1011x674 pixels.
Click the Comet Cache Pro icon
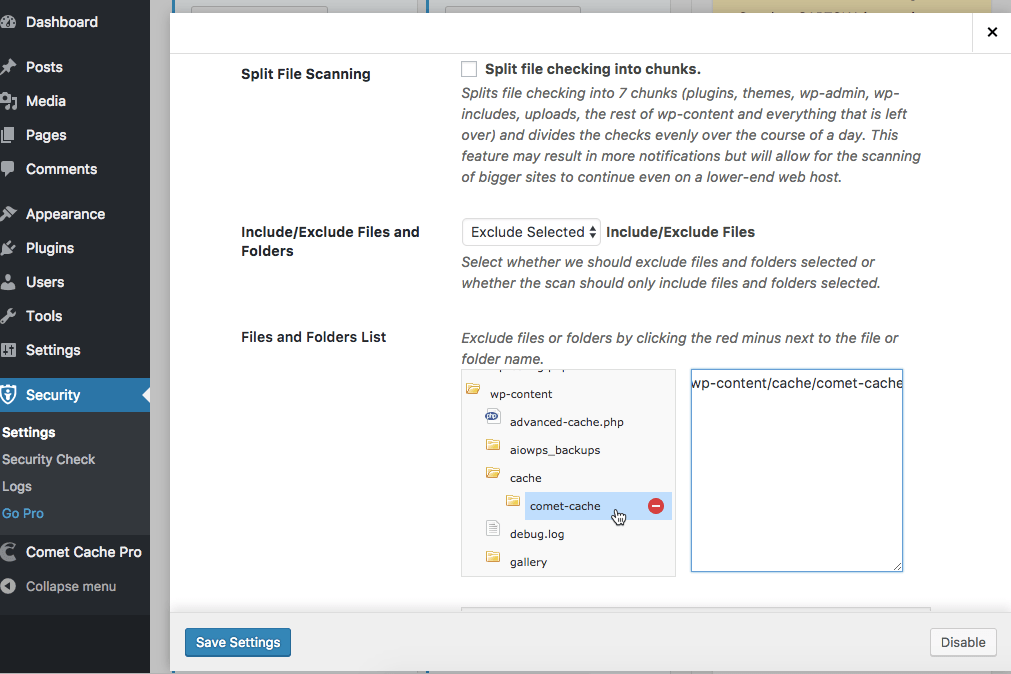[x=8, y=552]
